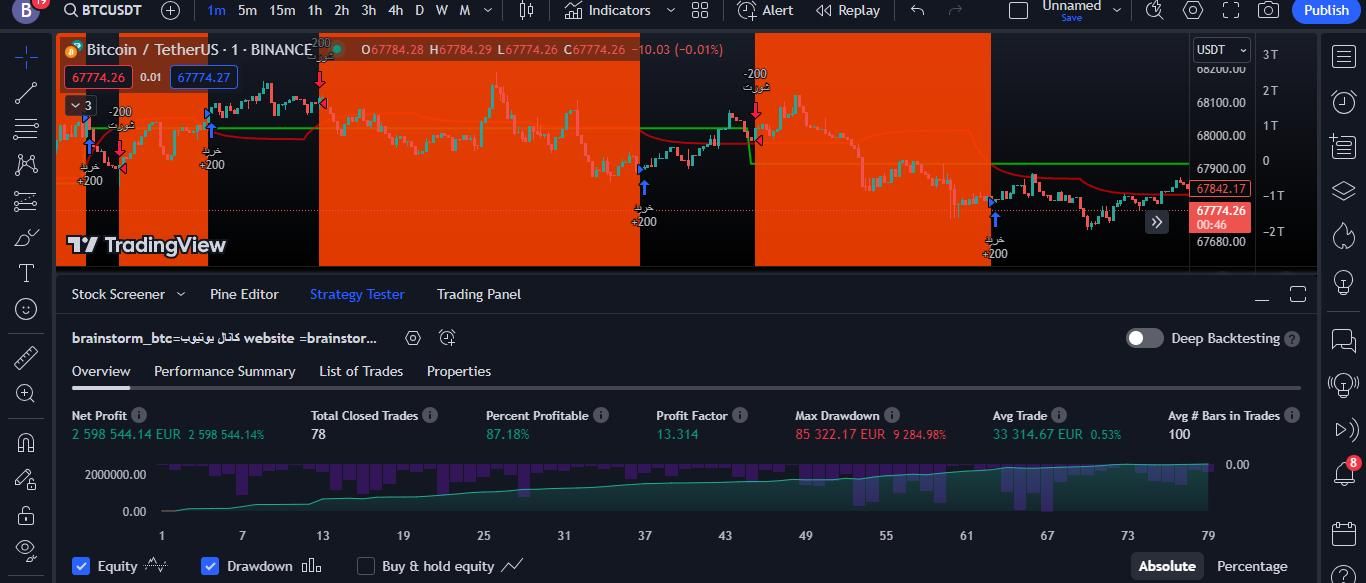Select the crosshair cursor tool
Screen dimensions: 1366x583
pos(26,56)
